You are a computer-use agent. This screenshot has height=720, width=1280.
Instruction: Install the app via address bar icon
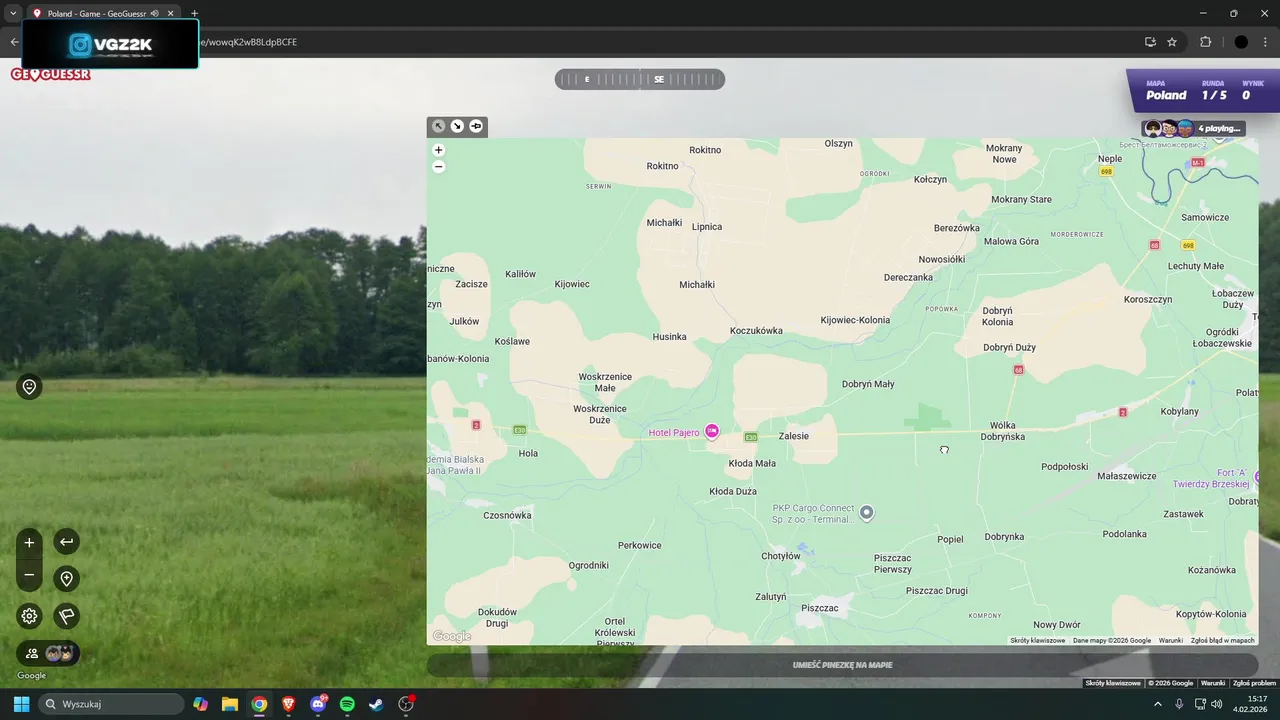tap(1150, 42)
